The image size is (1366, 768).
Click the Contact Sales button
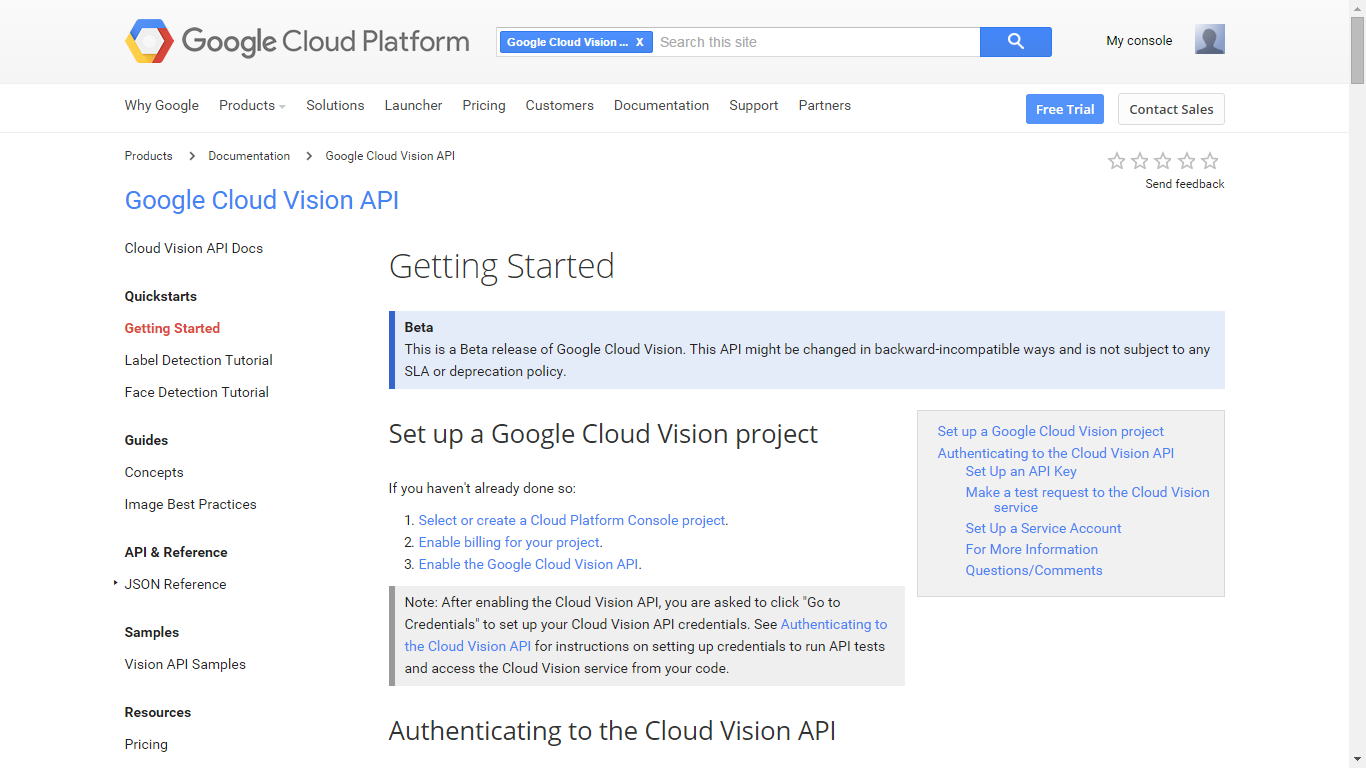[x=1171, y=109]
